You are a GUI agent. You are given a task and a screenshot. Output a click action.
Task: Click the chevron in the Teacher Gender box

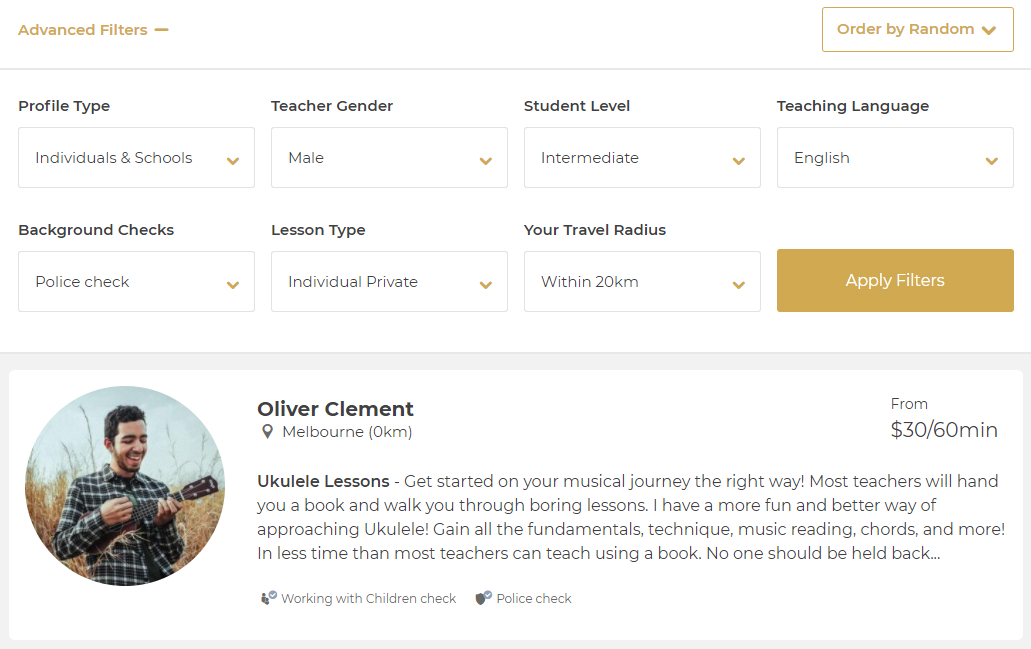(x=485, y=161)
